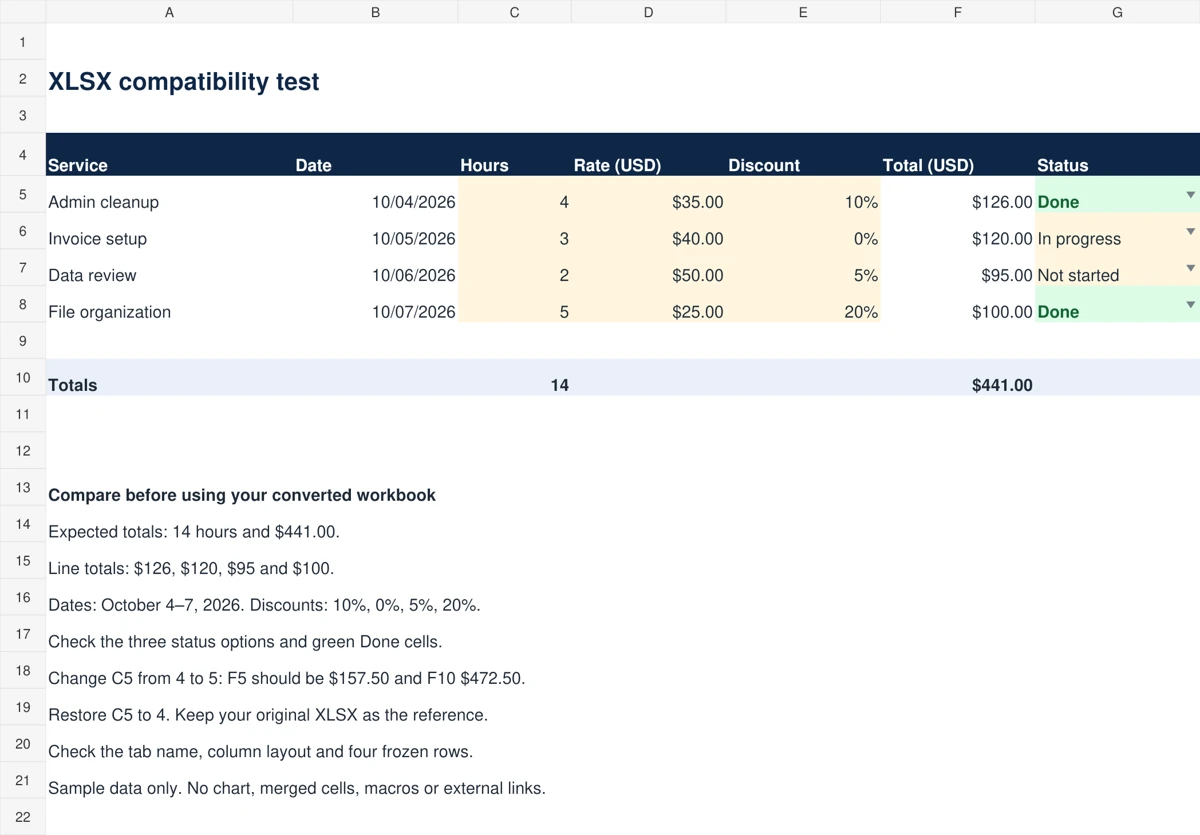This screenshot has width=1200, height=835.
Task: Select column E header
Action: (803, 12)
